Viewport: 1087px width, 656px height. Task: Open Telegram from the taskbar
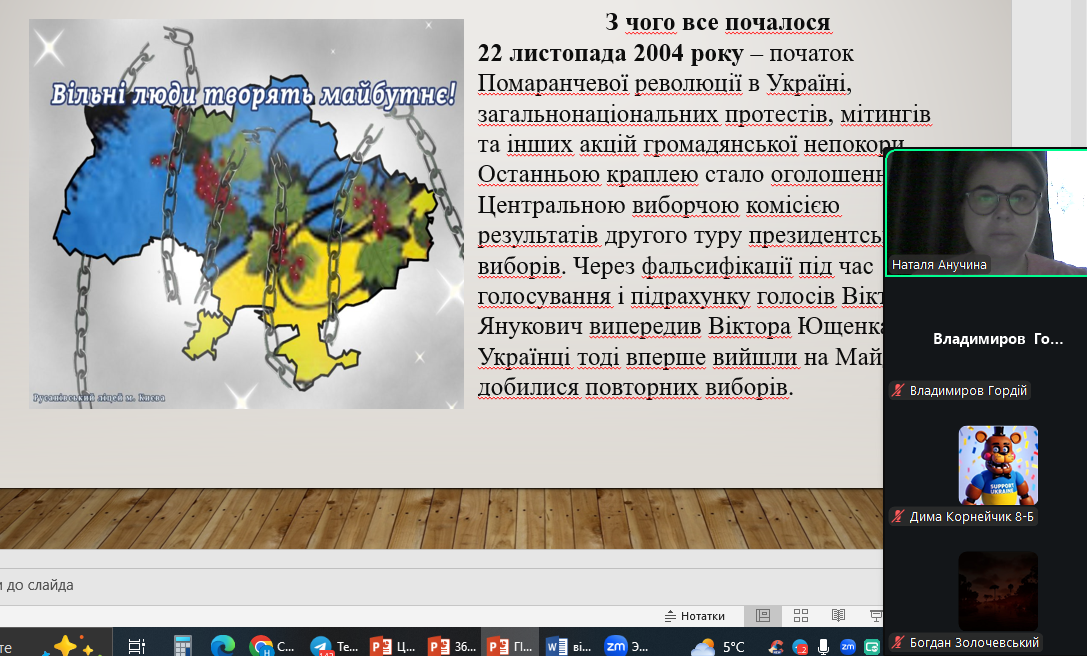(x=333, y=646)
